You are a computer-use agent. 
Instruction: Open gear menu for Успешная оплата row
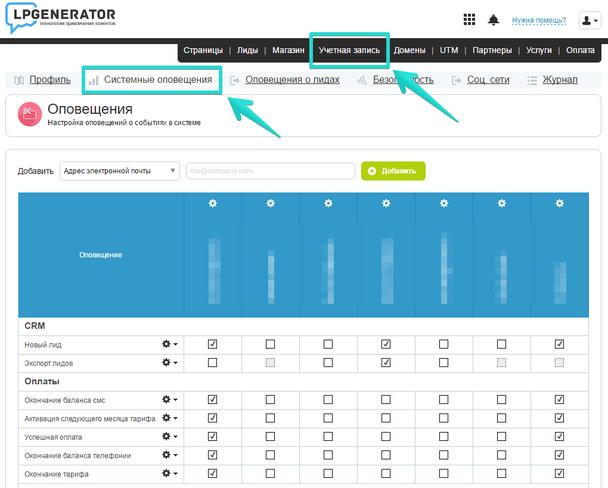click(169, 437)
